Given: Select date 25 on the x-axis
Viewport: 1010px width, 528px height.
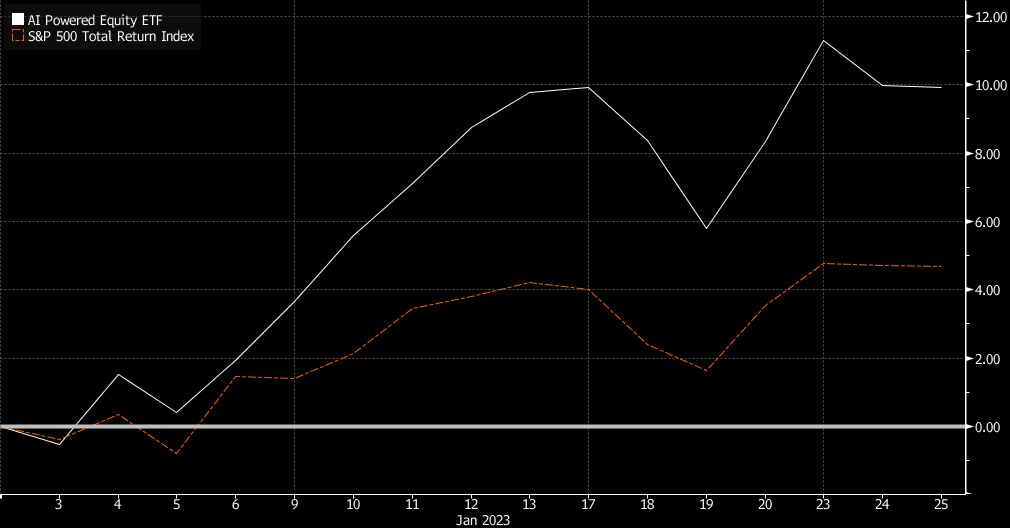Looking at the screenshot, I should point(941,505).
